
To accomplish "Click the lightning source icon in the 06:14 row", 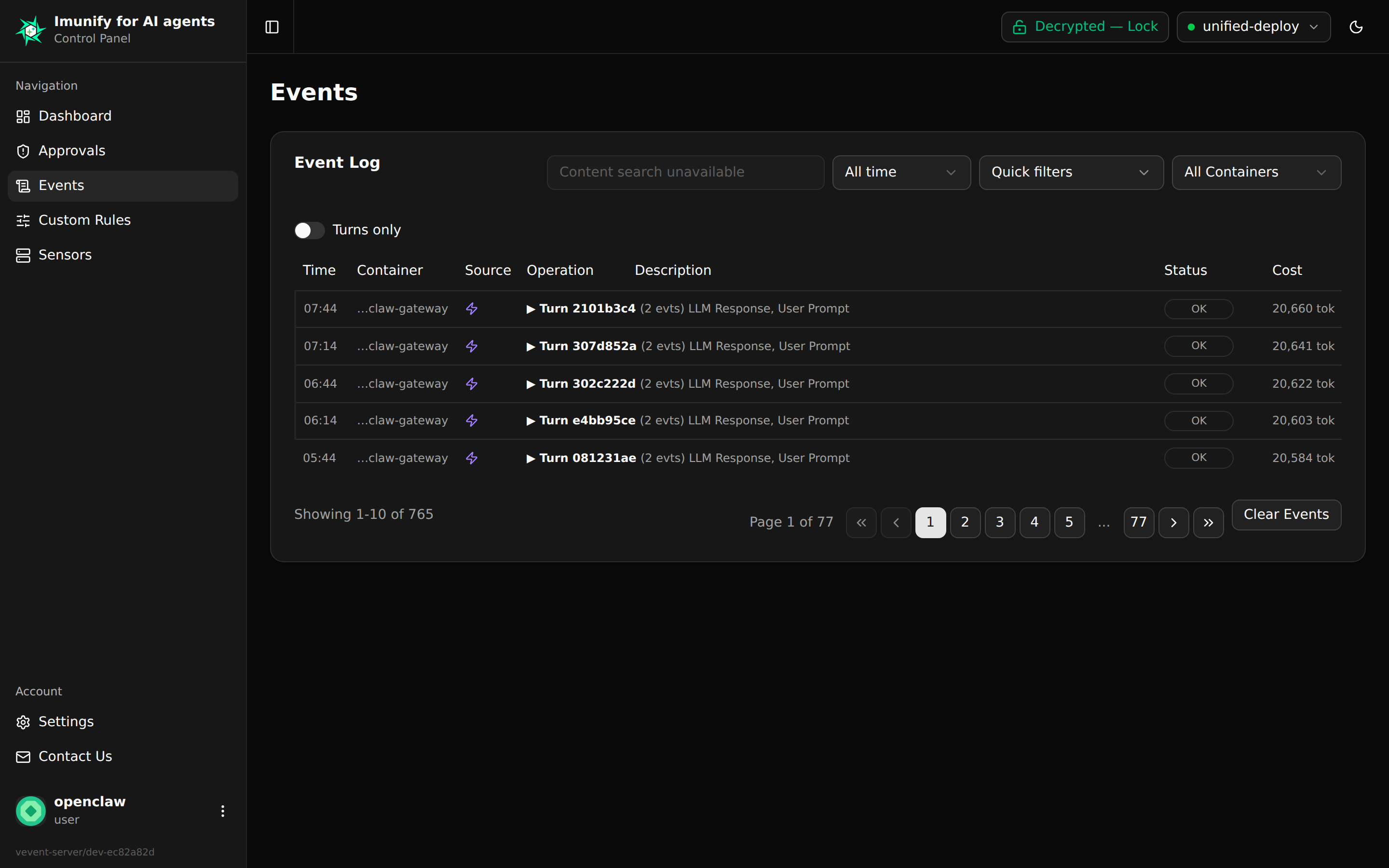I will click(472, 421).
